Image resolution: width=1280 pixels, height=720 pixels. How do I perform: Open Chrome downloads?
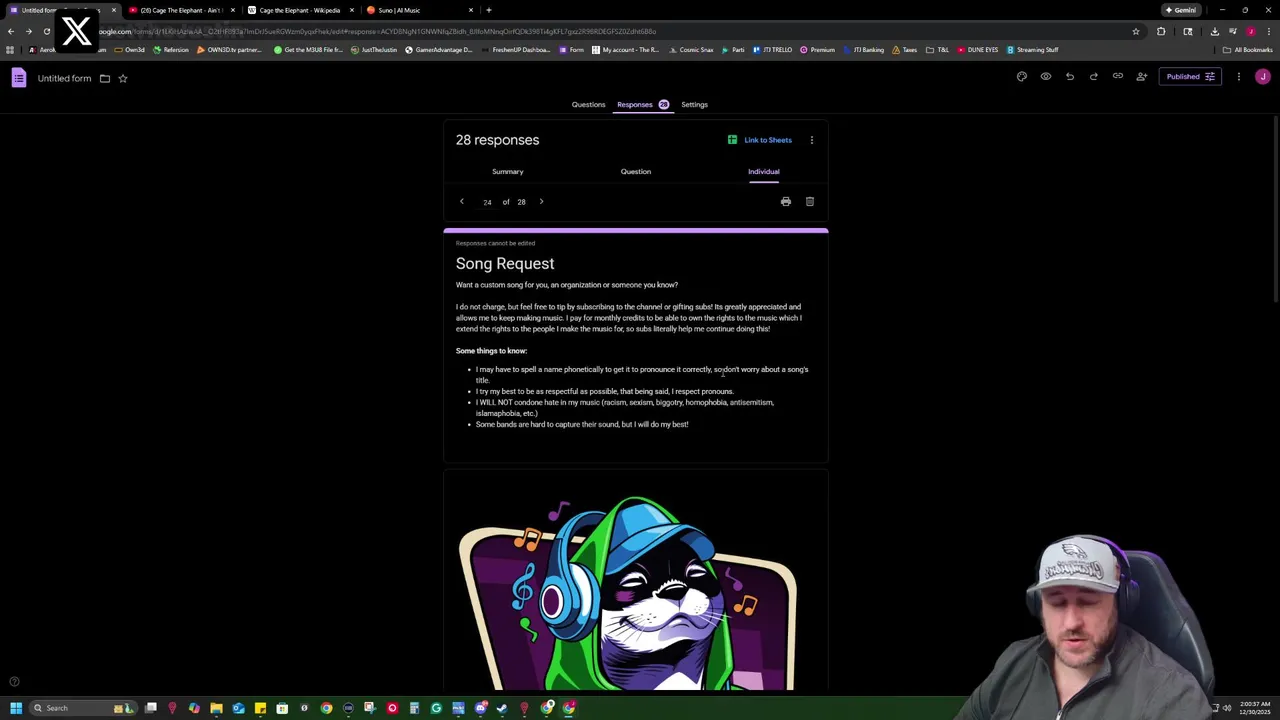click(1214, 31)
